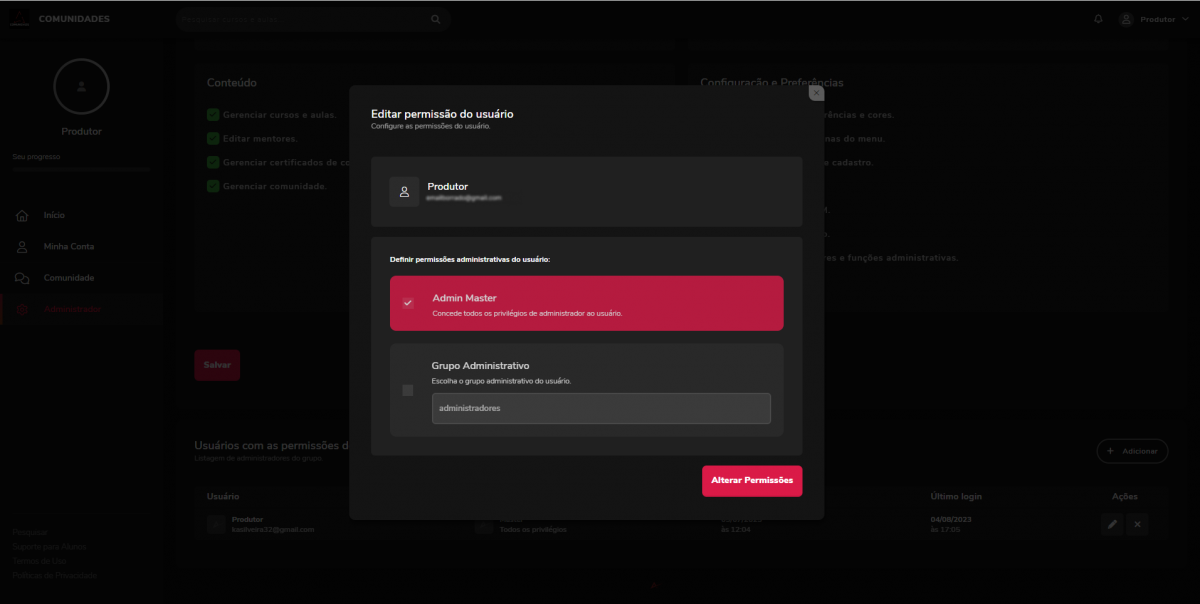The image size is (1200, 604).
Task: Click the Alterar Permissões button
Action: tap(751, 481)
